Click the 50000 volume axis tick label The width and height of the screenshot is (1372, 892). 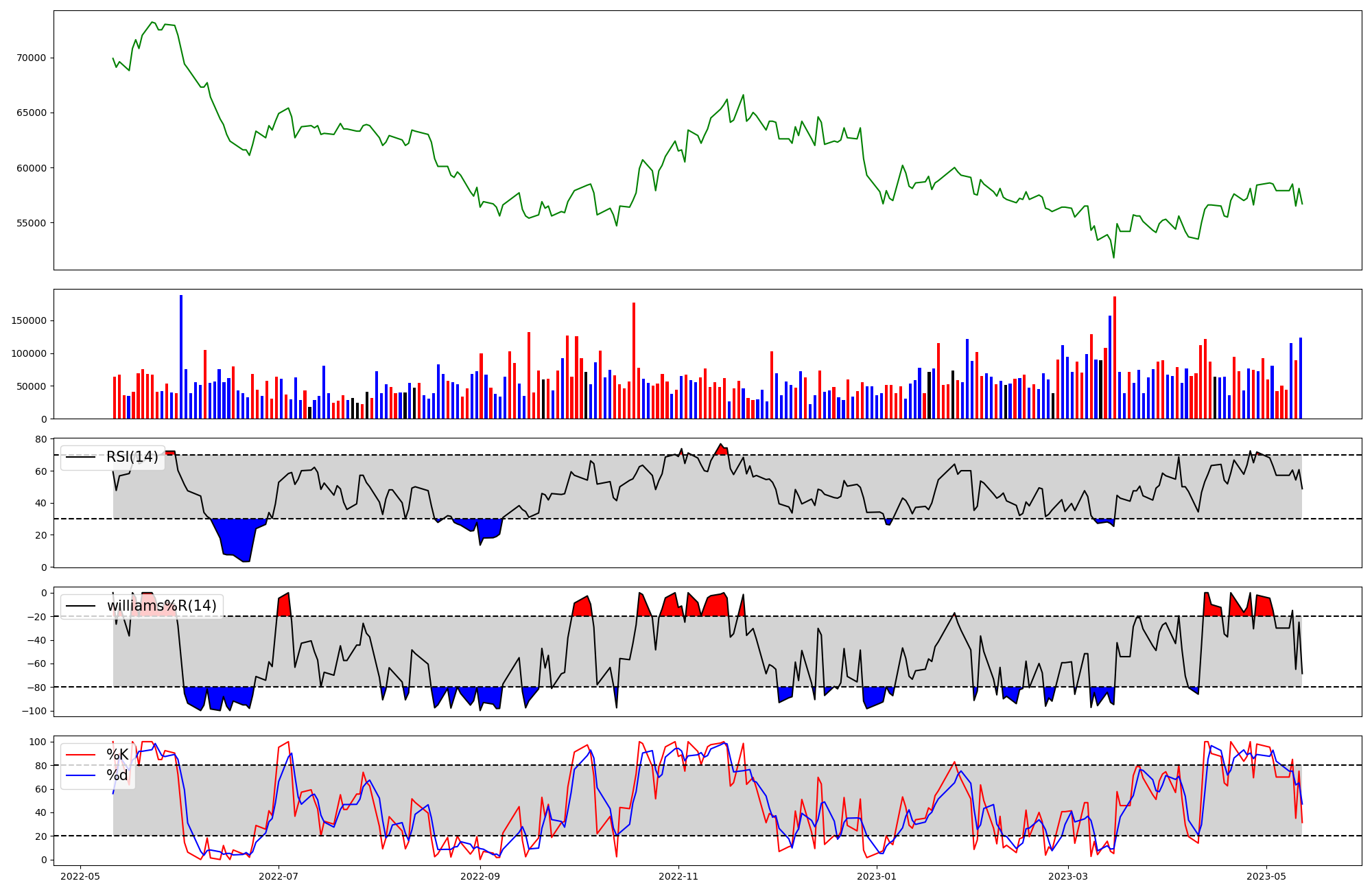(31, 386)
